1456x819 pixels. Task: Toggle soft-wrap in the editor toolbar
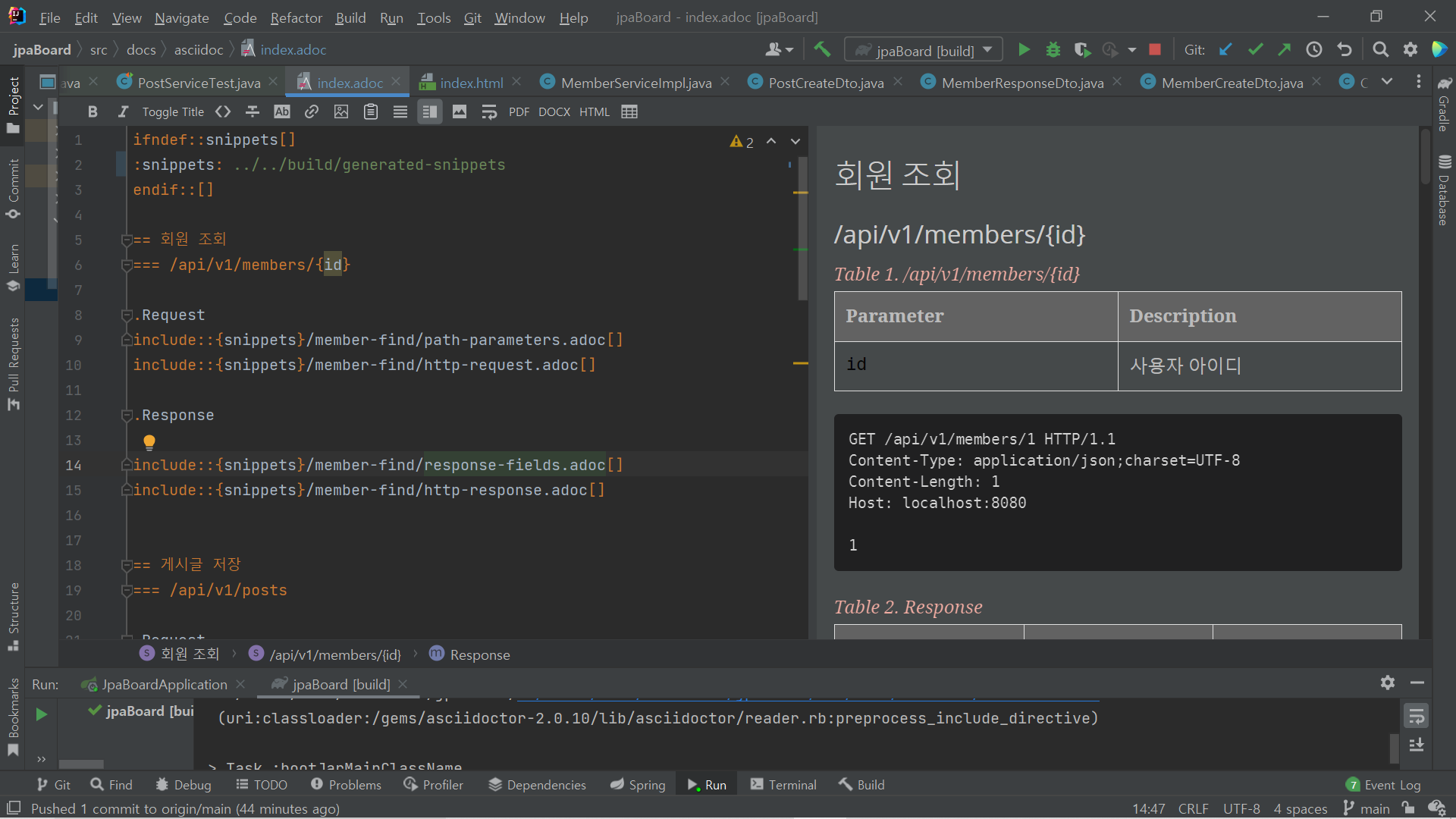point(489,112)
